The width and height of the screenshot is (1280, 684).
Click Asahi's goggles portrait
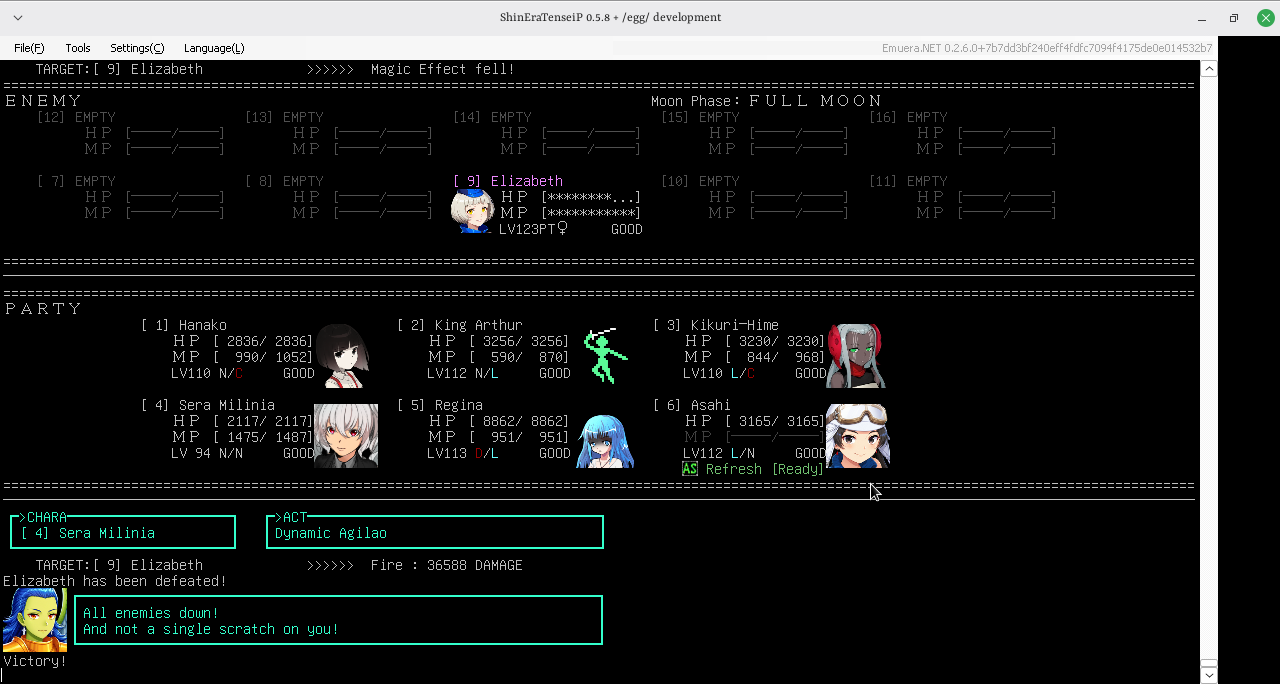point(858,436)
